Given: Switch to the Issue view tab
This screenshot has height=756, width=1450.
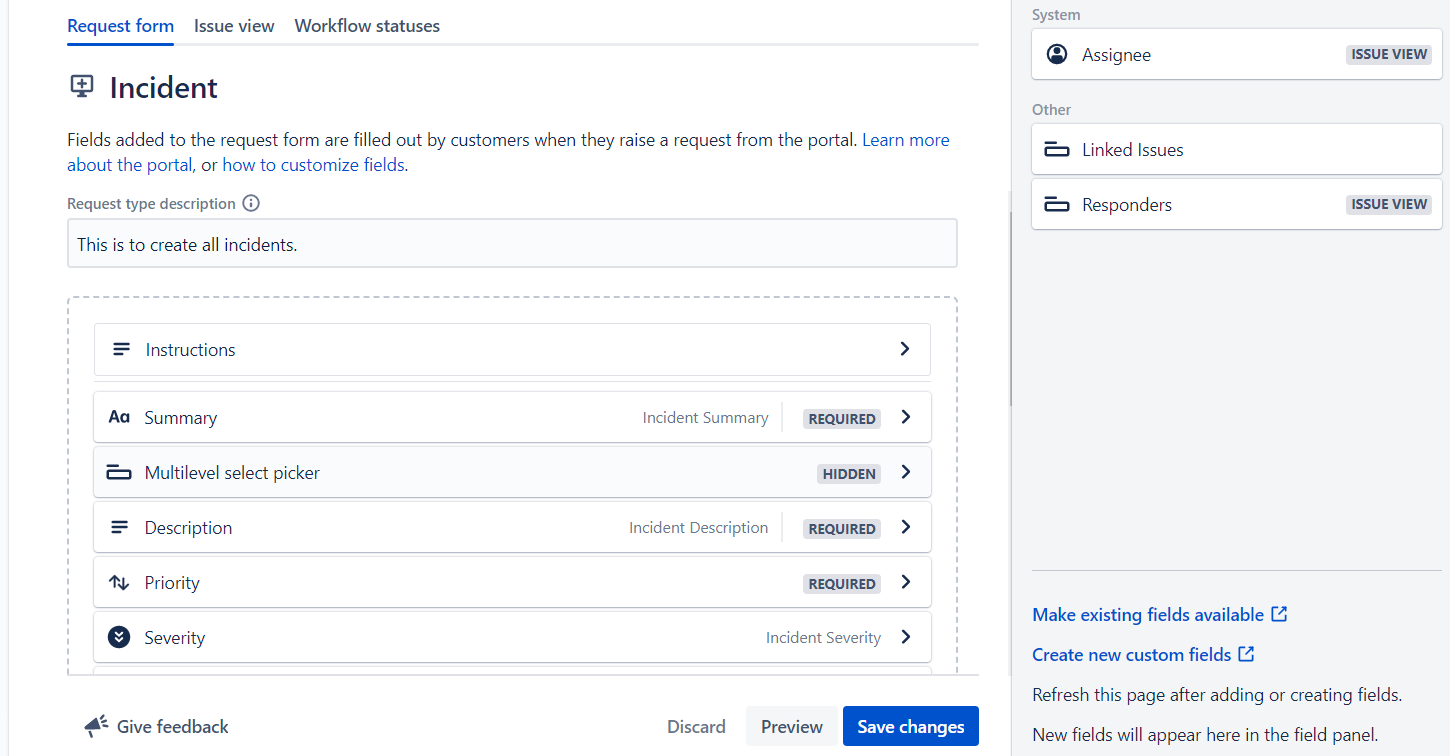Looking at the screenshot, I should pos(234,26).
